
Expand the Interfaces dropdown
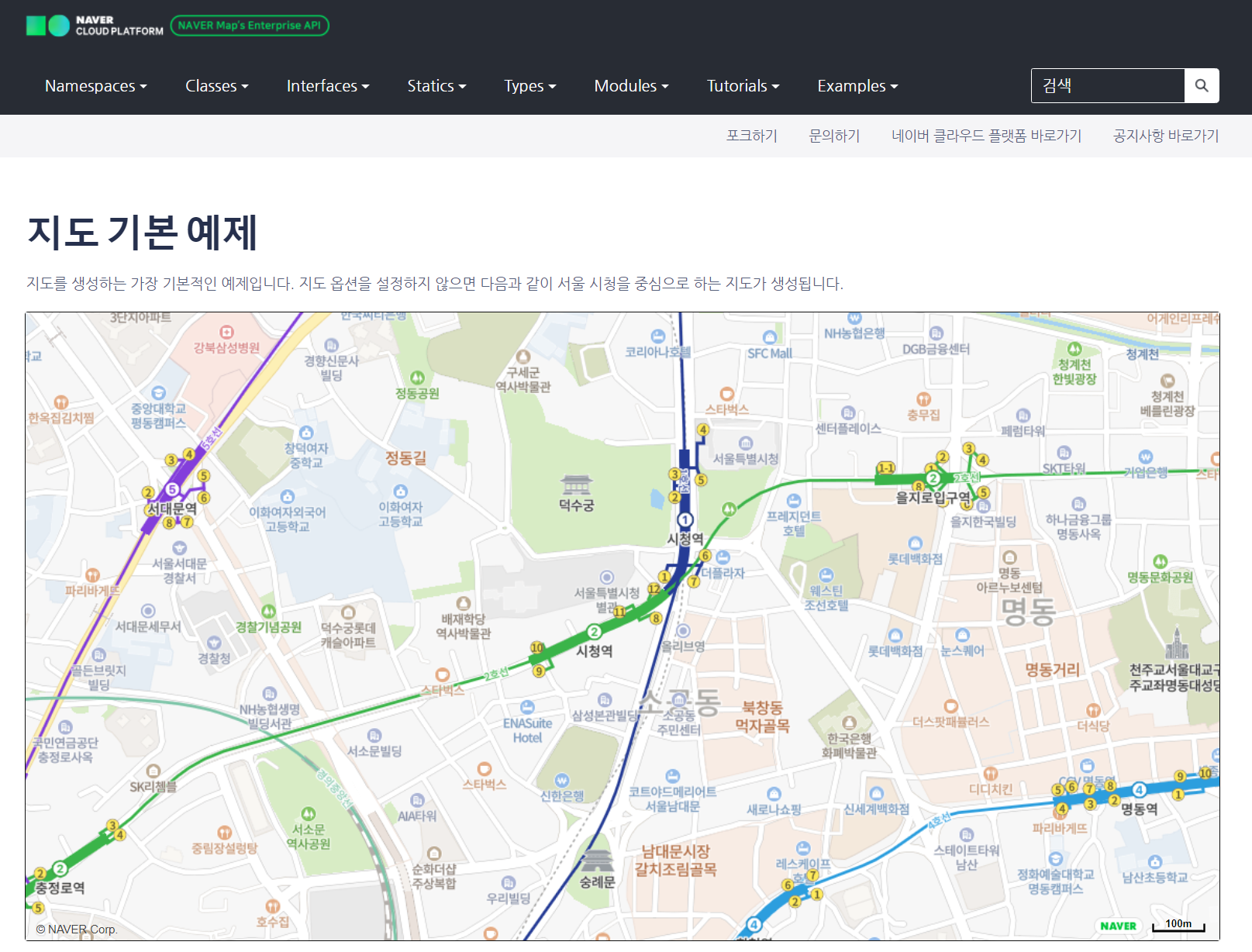[x=328, y=86]
